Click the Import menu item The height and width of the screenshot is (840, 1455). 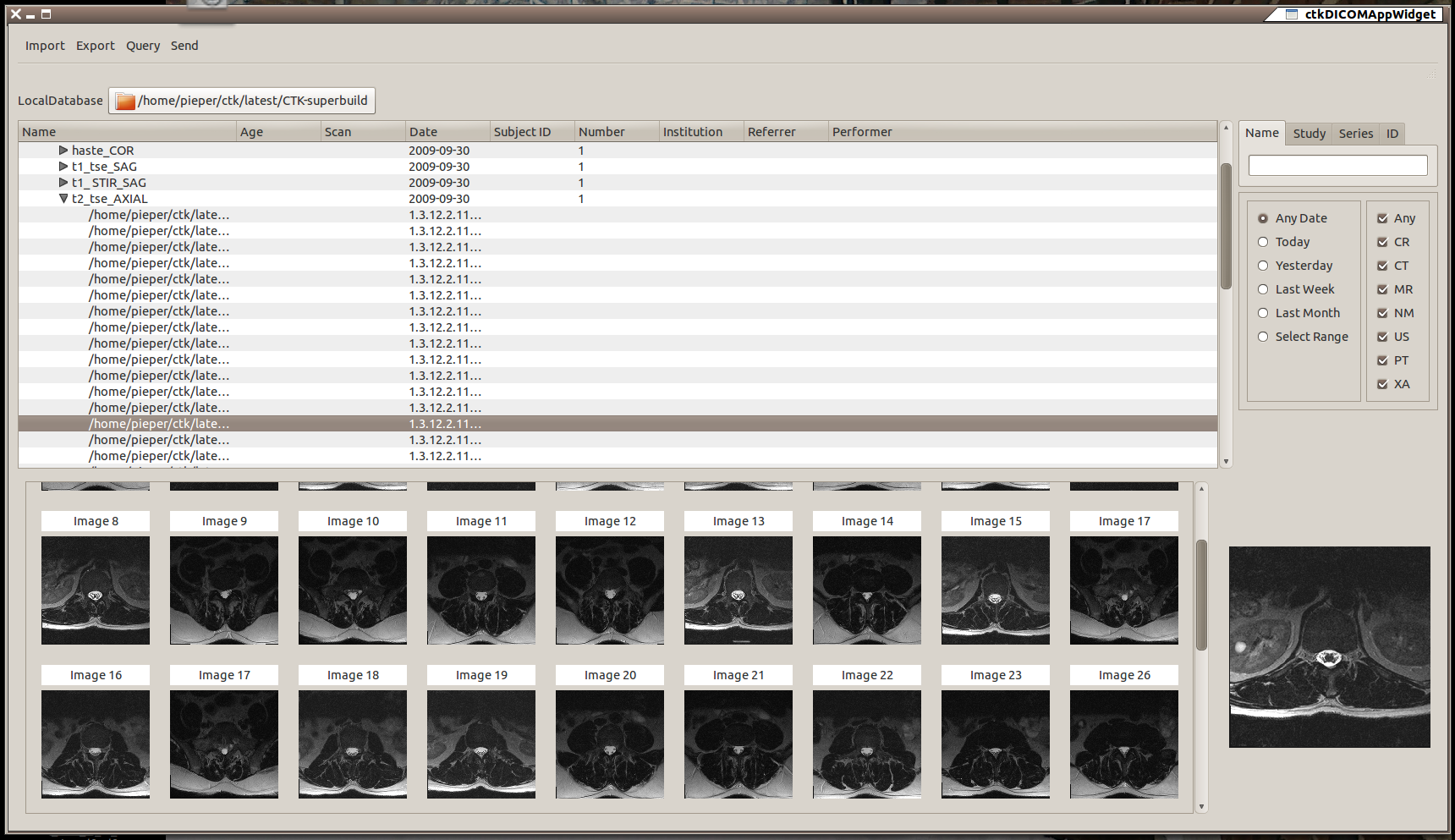44,46
